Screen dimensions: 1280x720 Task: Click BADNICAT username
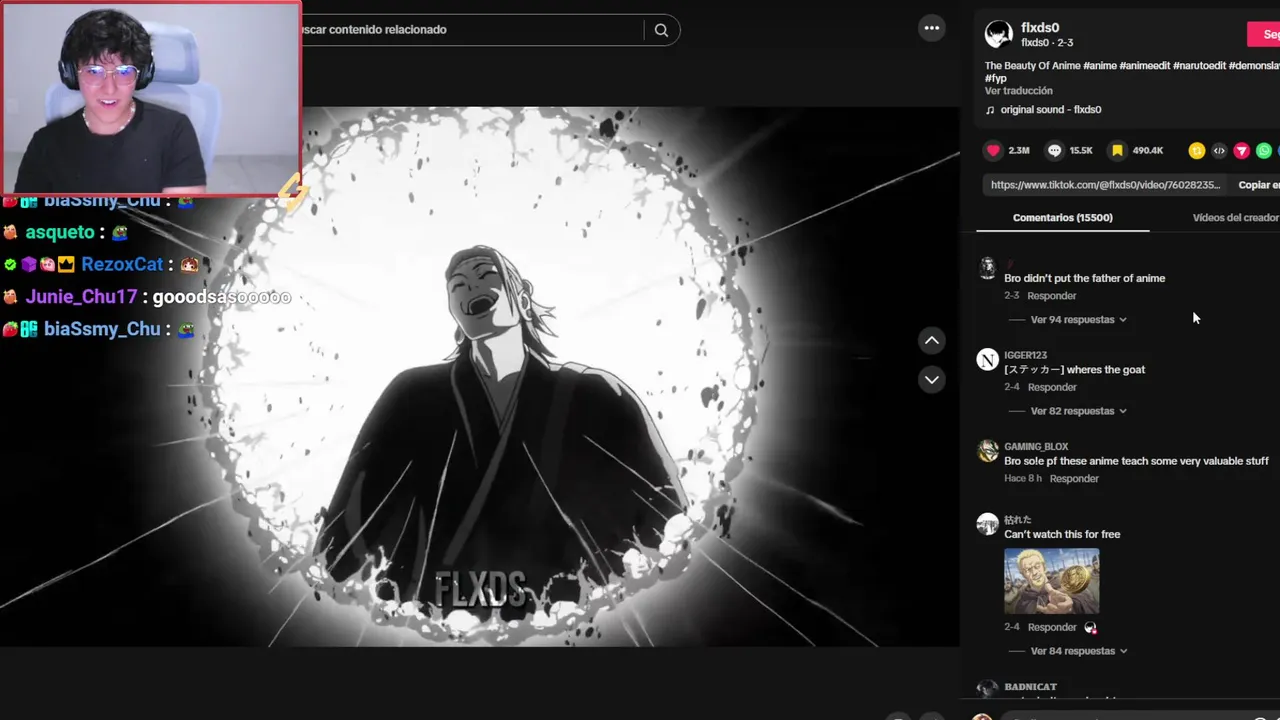coord(1030,687)
